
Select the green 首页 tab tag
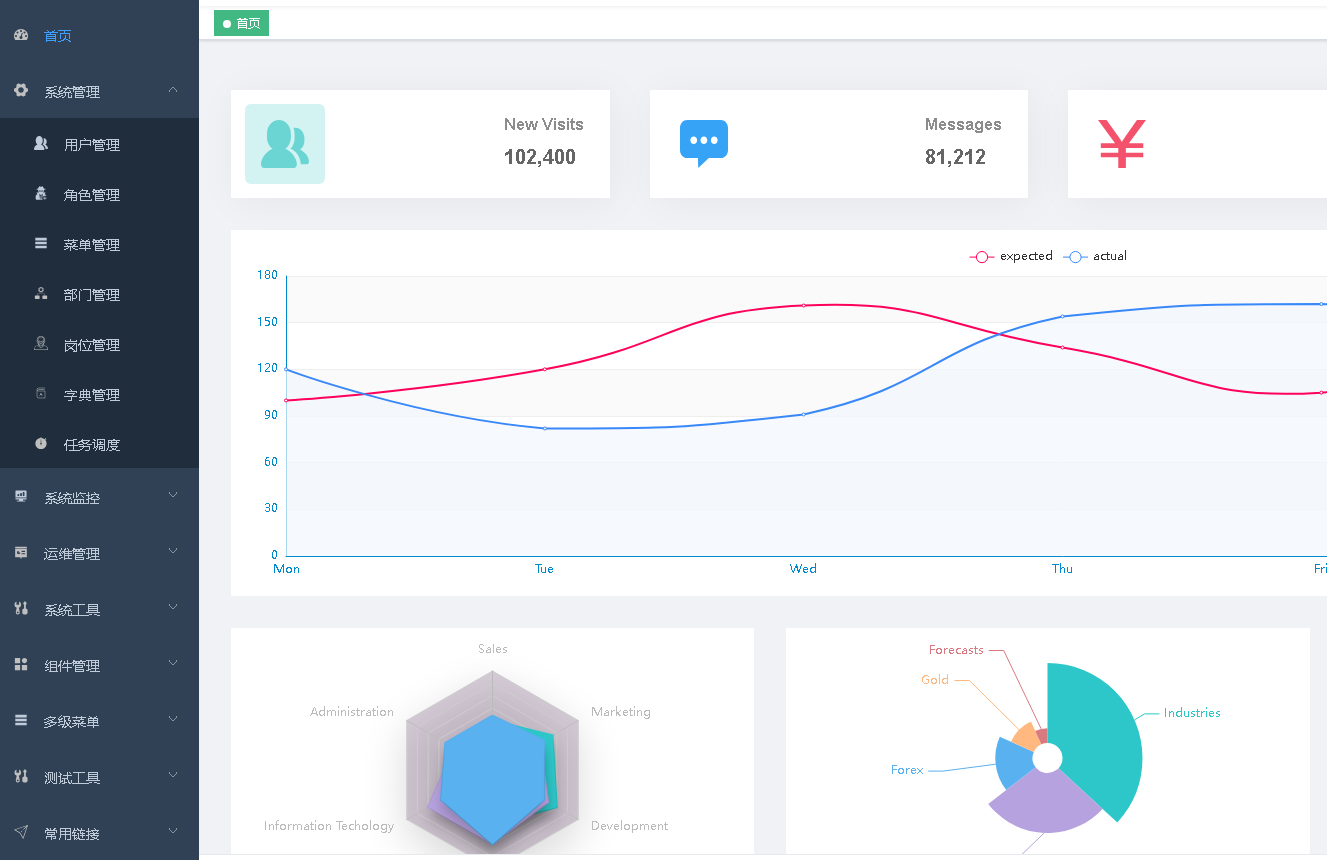pyautogui.click(x=241, y=23)
